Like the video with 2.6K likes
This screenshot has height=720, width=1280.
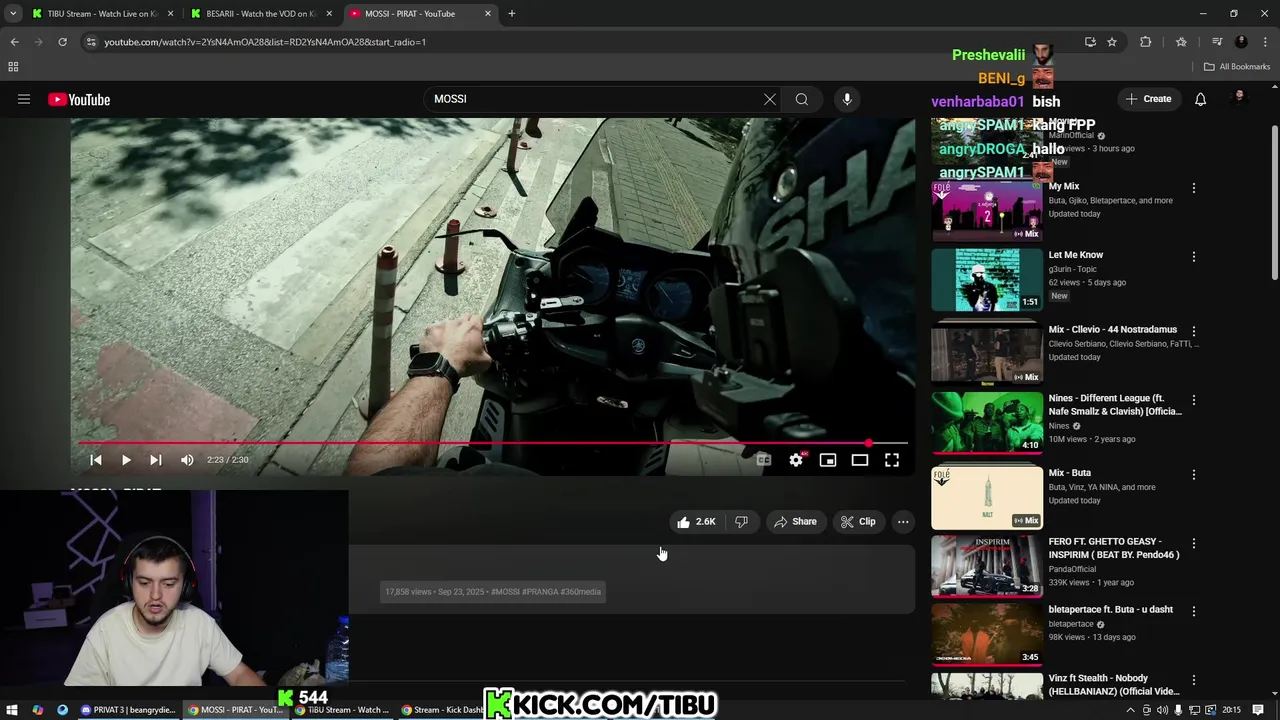point(696,521)
